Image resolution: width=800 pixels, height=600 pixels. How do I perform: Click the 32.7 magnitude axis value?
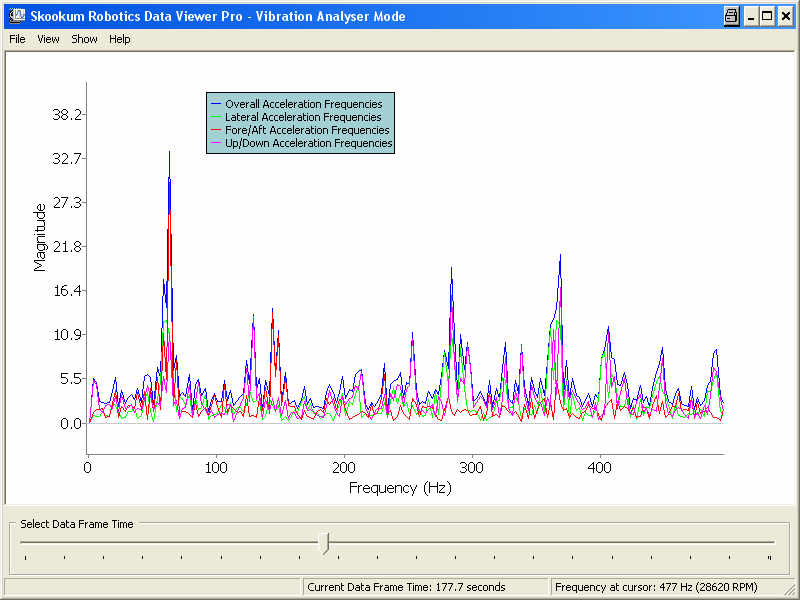(x=67, y=159)
